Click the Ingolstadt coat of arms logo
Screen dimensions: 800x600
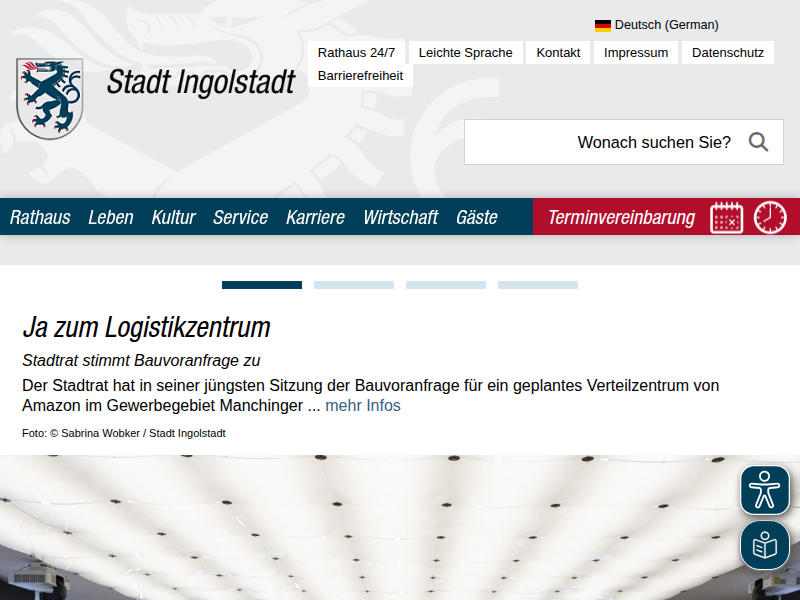point(49,98)
